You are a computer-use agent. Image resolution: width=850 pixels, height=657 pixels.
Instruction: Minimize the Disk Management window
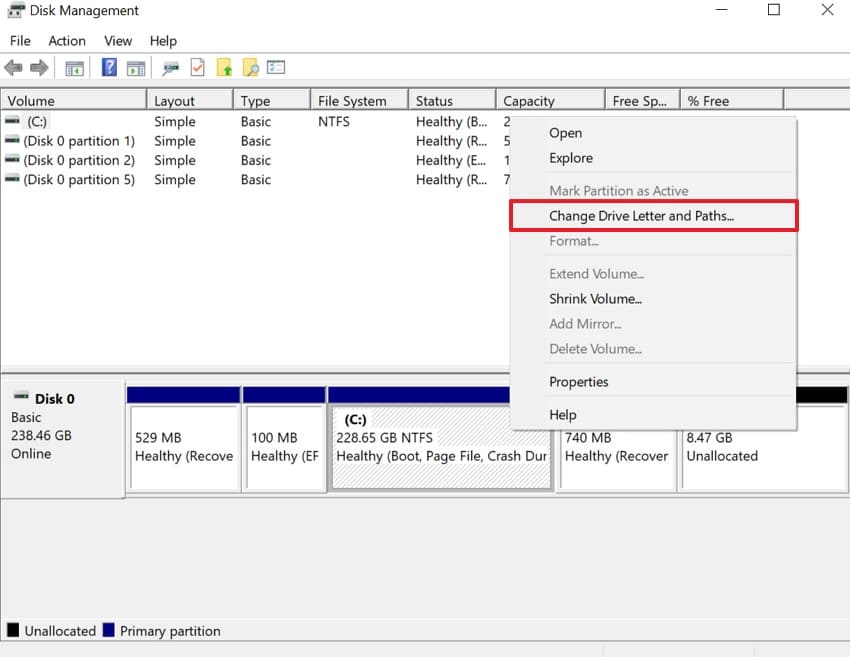(722, 10)
